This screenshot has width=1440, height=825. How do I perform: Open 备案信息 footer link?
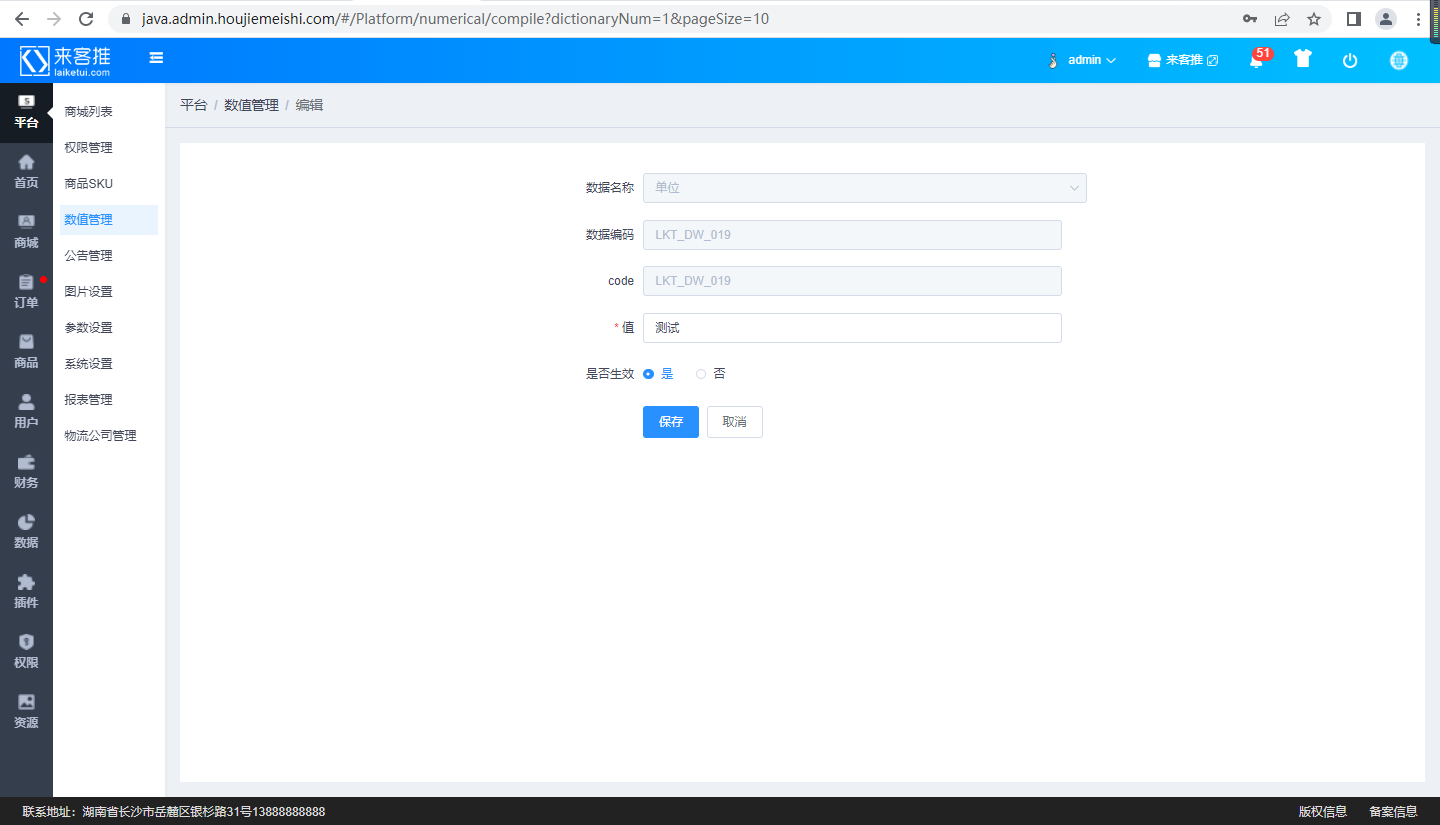coord(1393,812)
